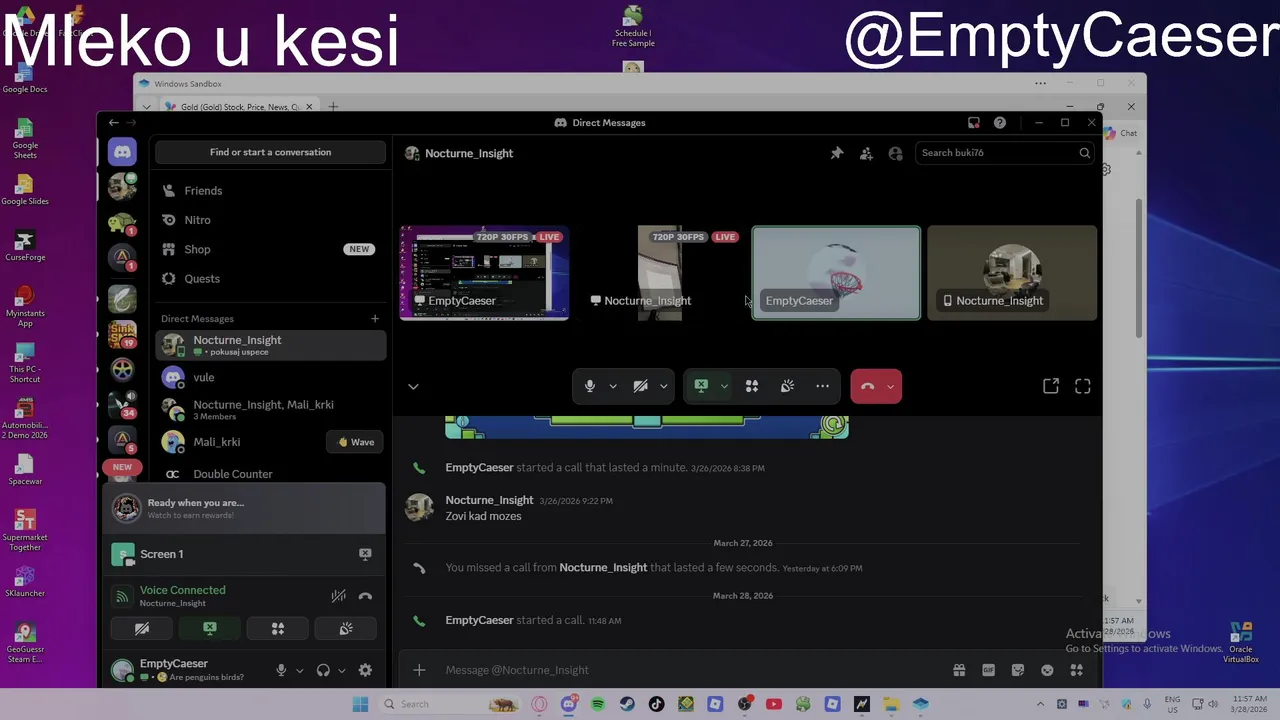Open sticker picker
Viewport: 1280px width, 720px height.
coord(1018,670)
